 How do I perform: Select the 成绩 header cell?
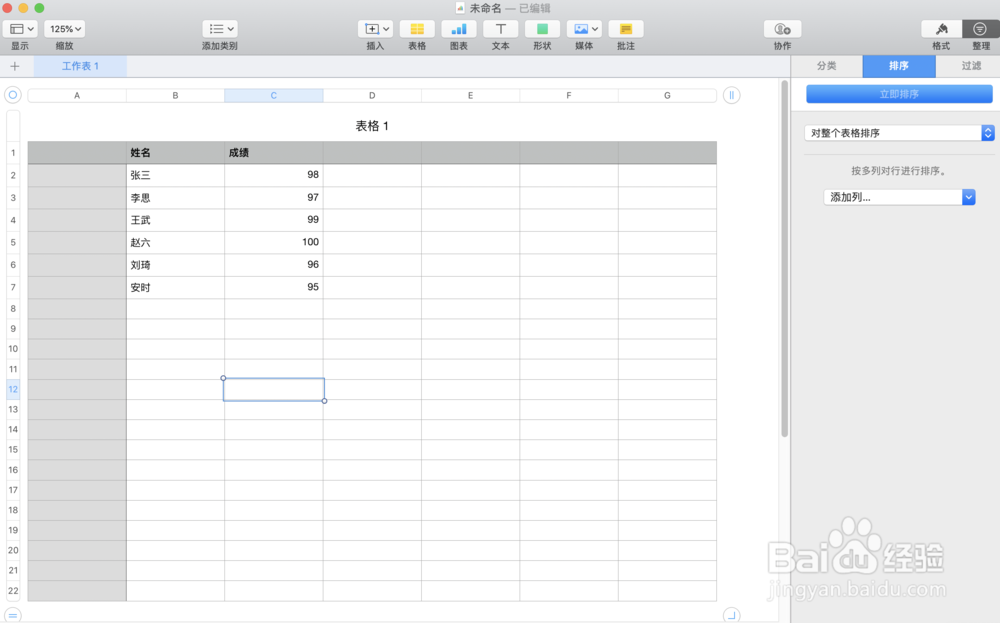click(274, 152)
